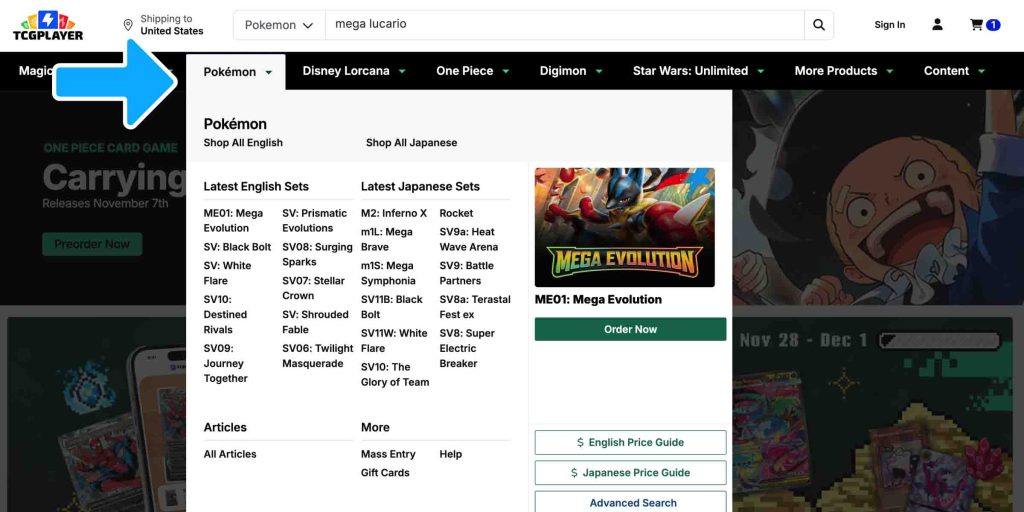Expand the Content menu
The height and width of the screenshot is (512, 1024).
954,71
